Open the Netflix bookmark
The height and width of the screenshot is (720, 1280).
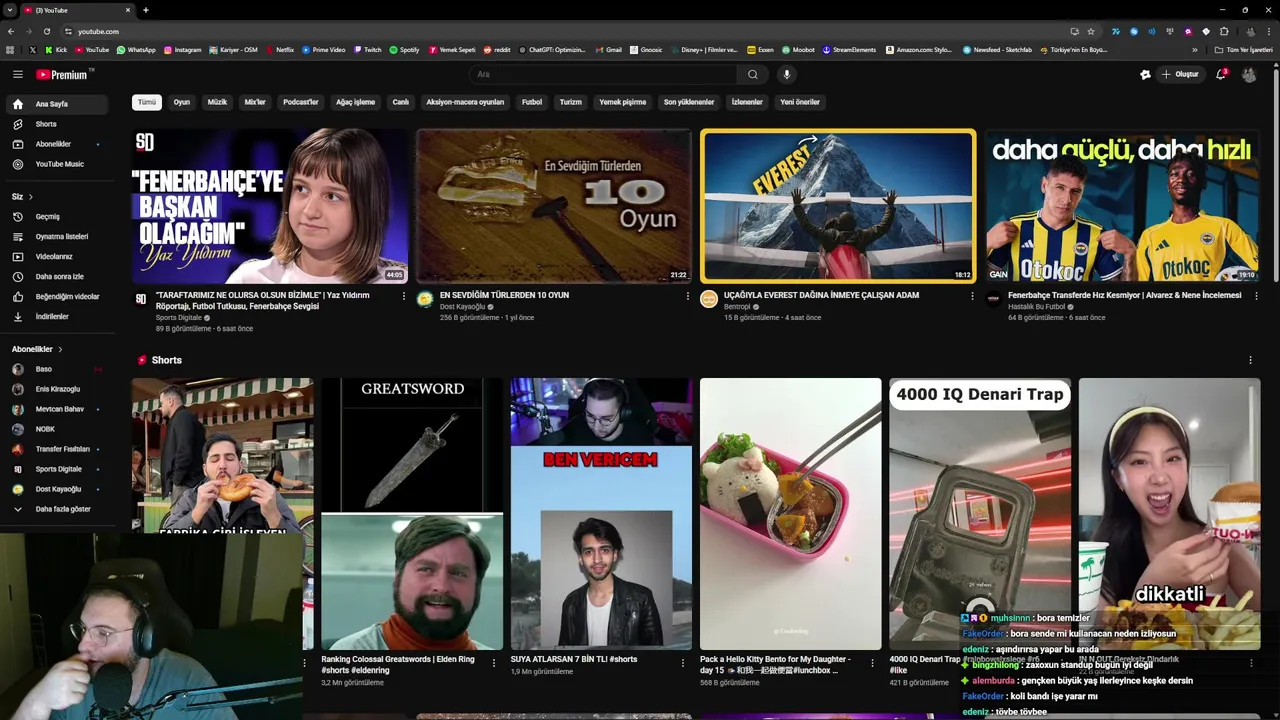pyautogui.click(x=279, y=49)
